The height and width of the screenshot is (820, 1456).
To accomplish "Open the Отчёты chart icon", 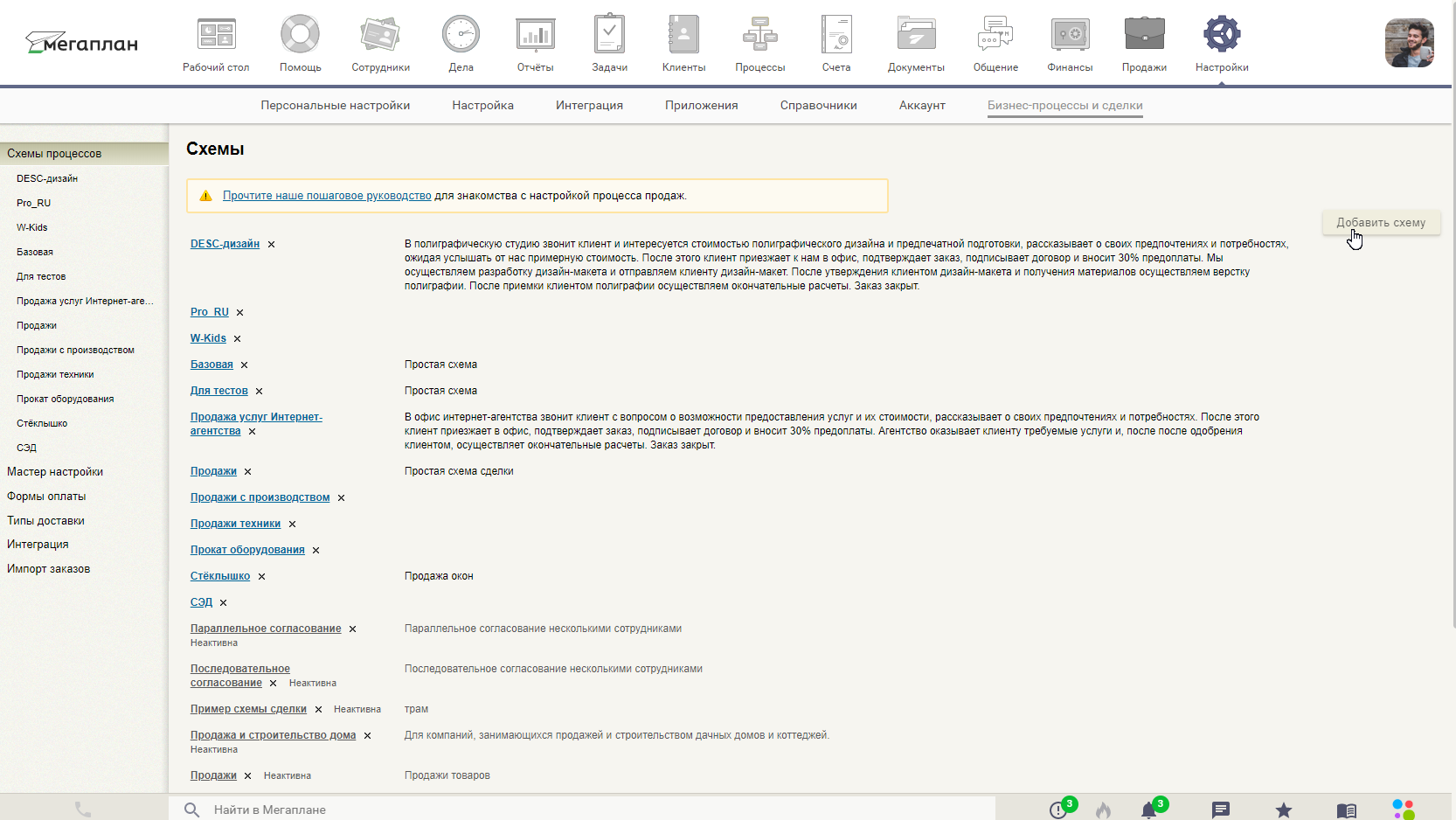I will (535, 35).
